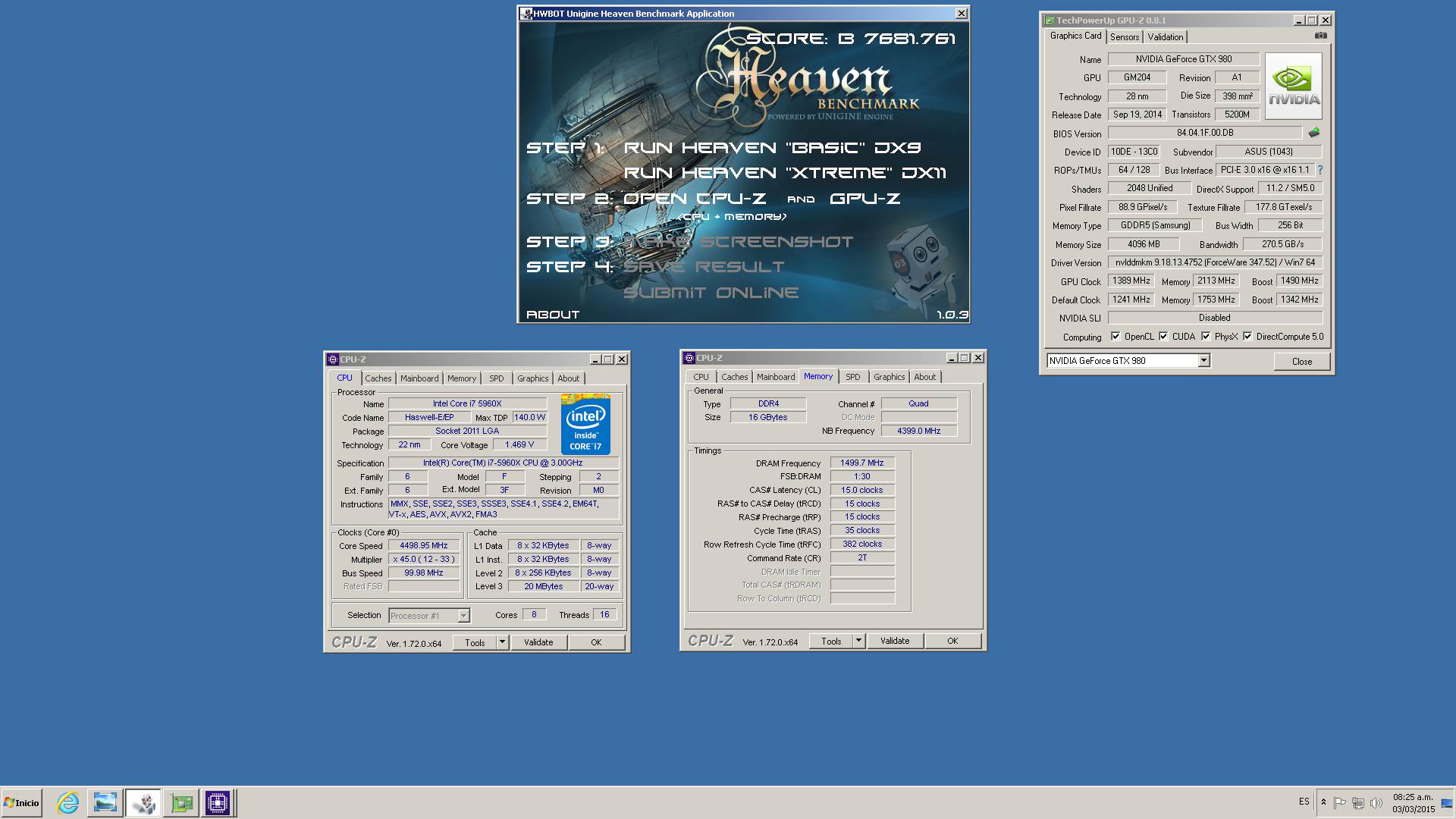Open SPD tab in left CPU-Z window
The image size is (1456, 819).
[496, 378]
